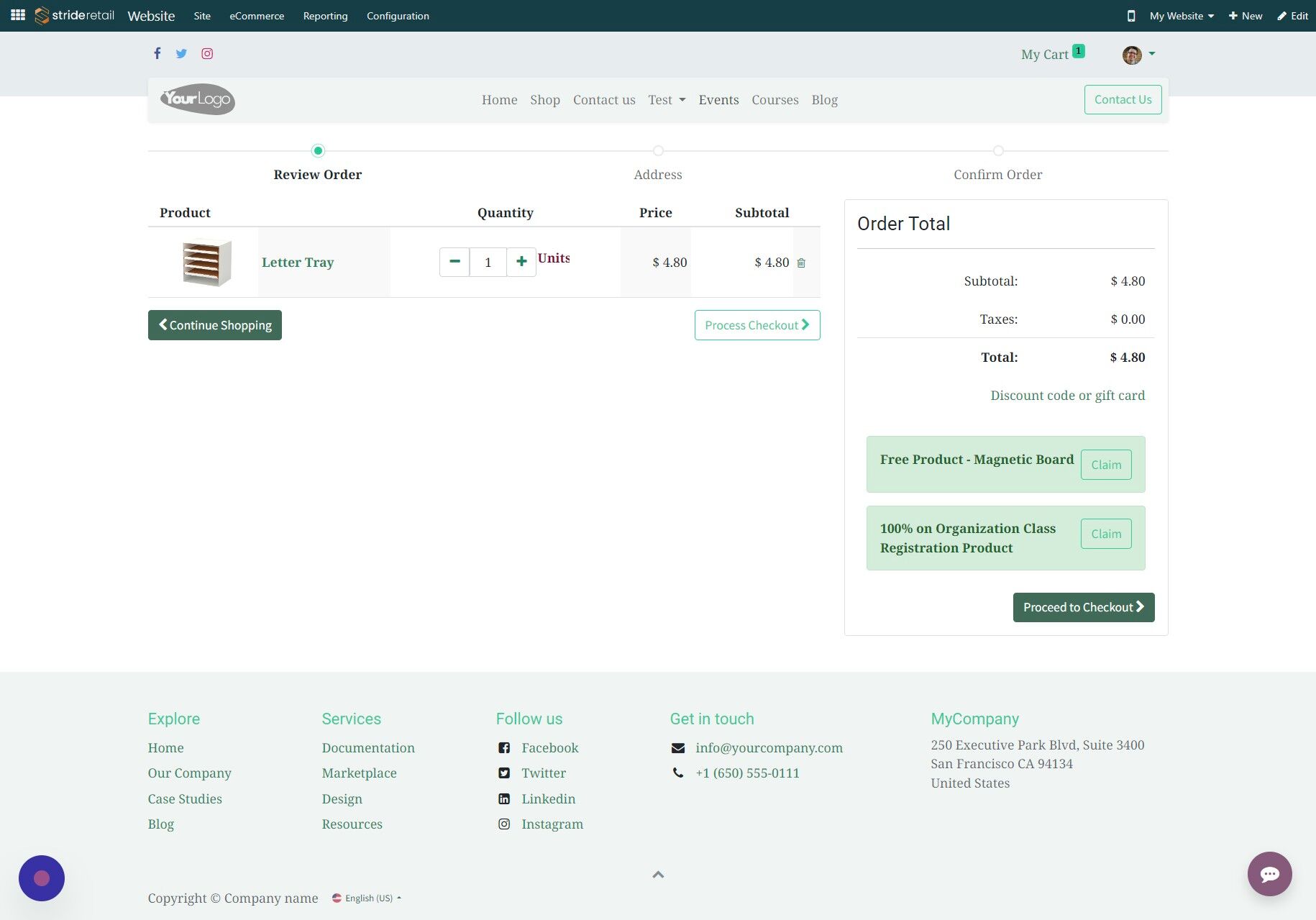This screenshot has width=1316, height=920.
Task: Click the footer Facebook square icon
Action: (504, 748)
